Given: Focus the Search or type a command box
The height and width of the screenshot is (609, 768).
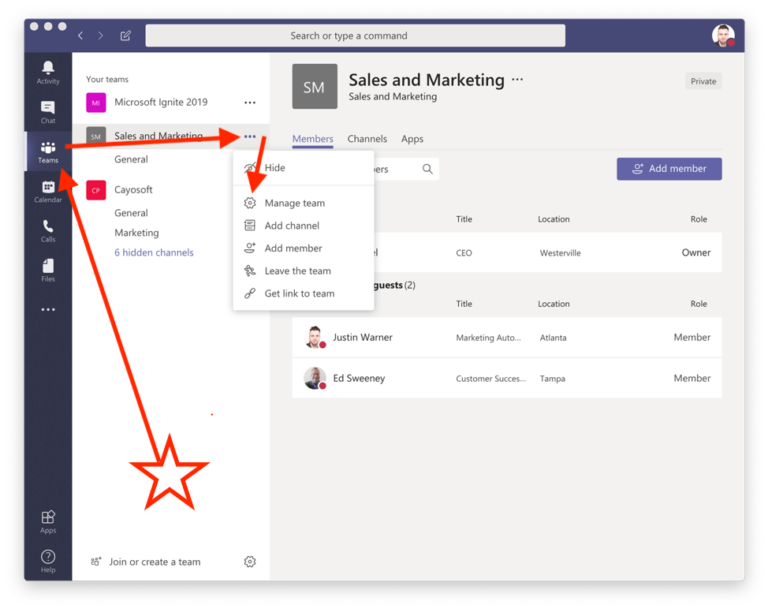Looking at the screenshot, I should tap(355, 35).
